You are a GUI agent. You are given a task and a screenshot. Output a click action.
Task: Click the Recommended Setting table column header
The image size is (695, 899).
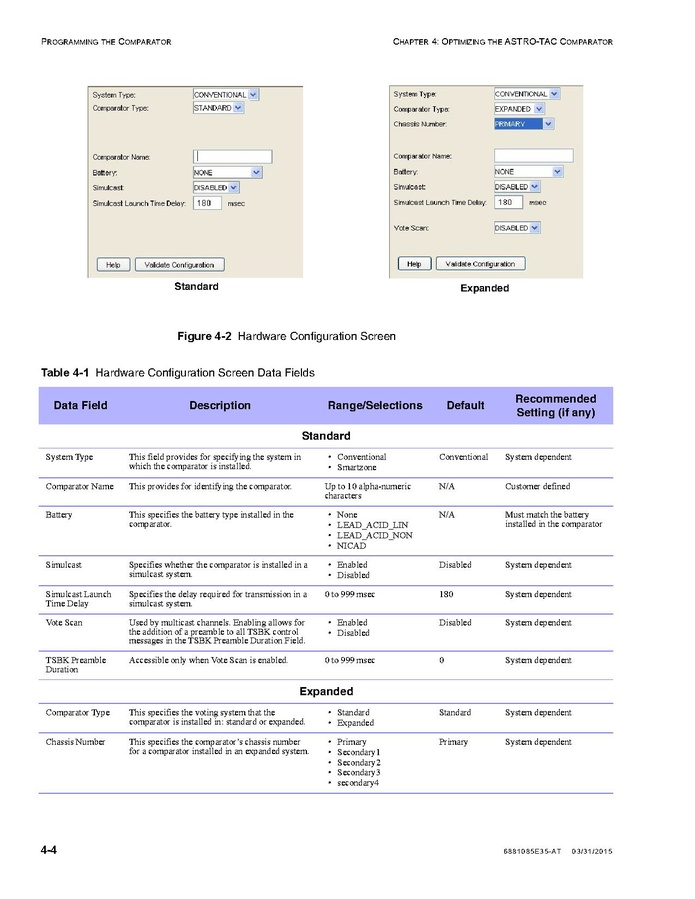[x=555, y=405]
